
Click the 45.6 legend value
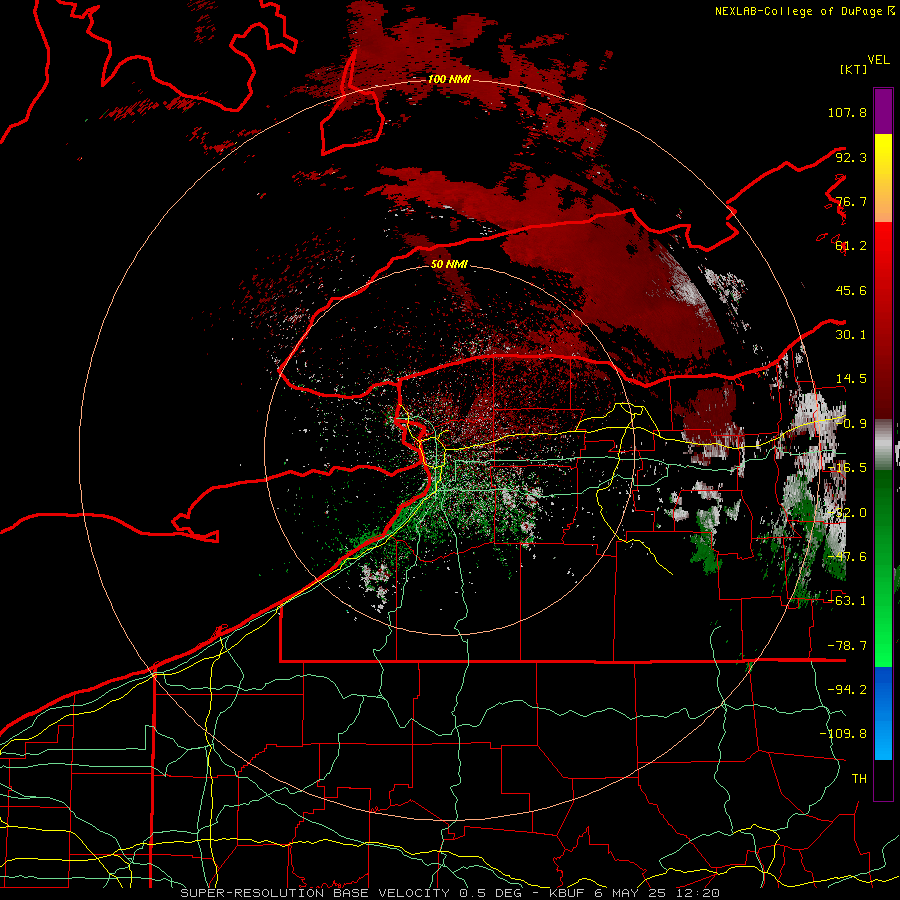851,290
